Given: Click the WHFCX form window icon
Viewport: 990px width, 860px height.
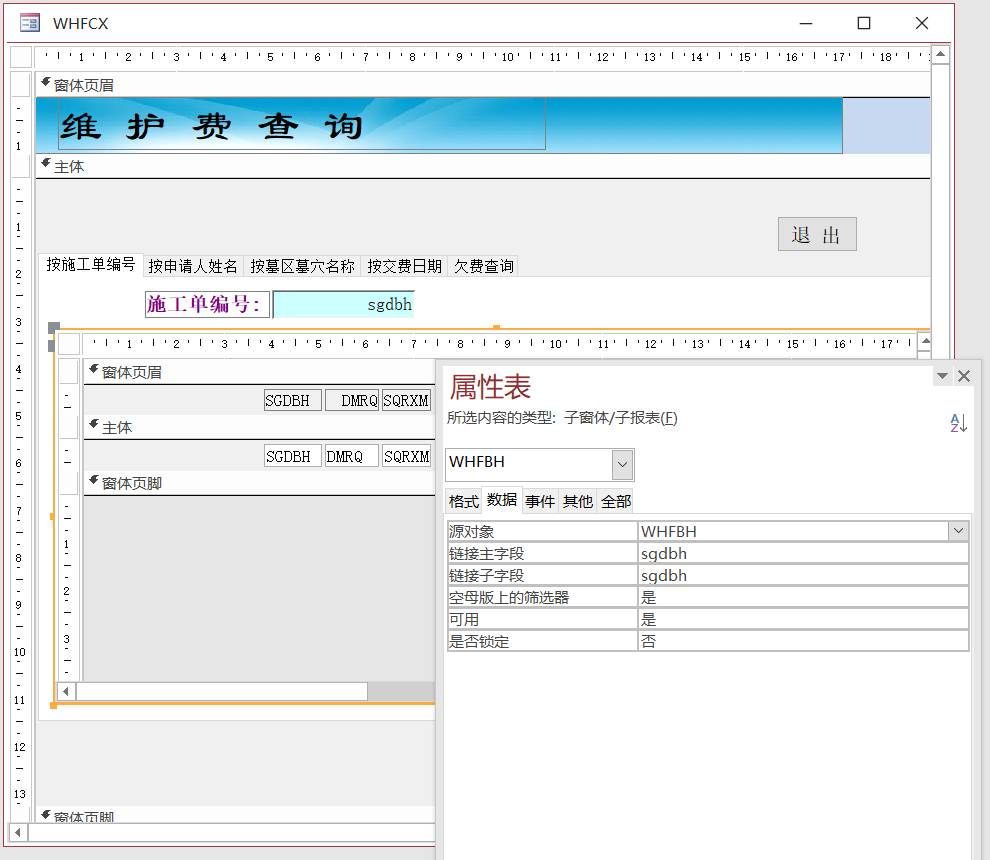Looking at the screenshot, I should pos(30,23).
